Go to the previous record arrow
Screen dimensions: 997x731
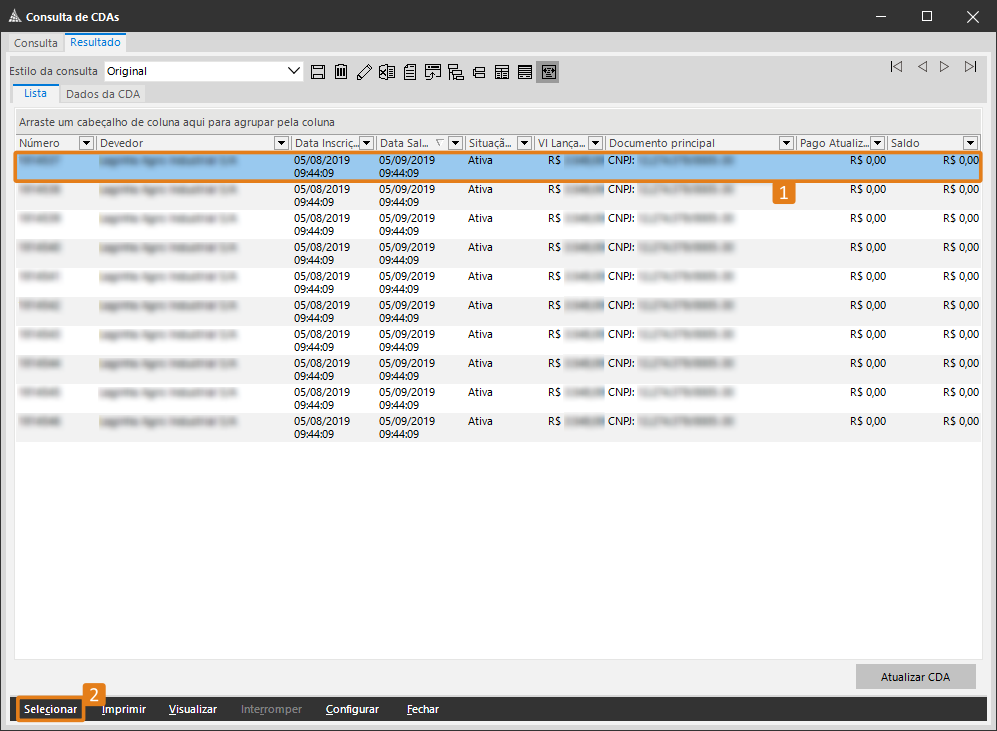[921, 67]
